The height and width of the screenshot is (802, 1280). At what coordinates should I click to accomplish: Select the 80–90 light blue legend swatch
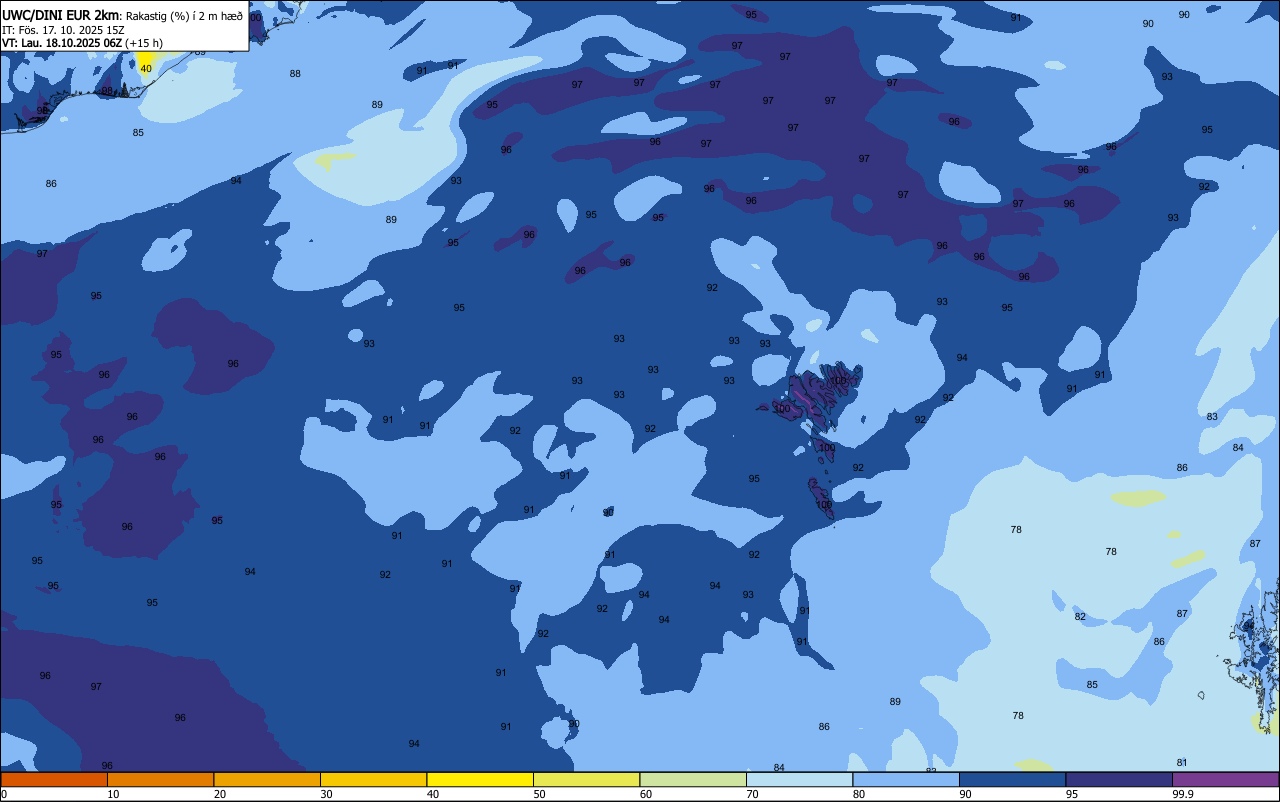coord(906,779)
